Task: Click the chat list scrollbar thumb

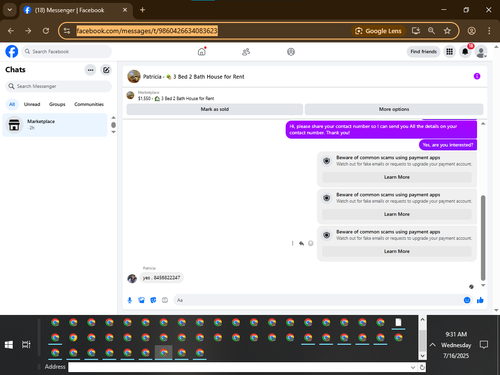Action: point(113,125)
